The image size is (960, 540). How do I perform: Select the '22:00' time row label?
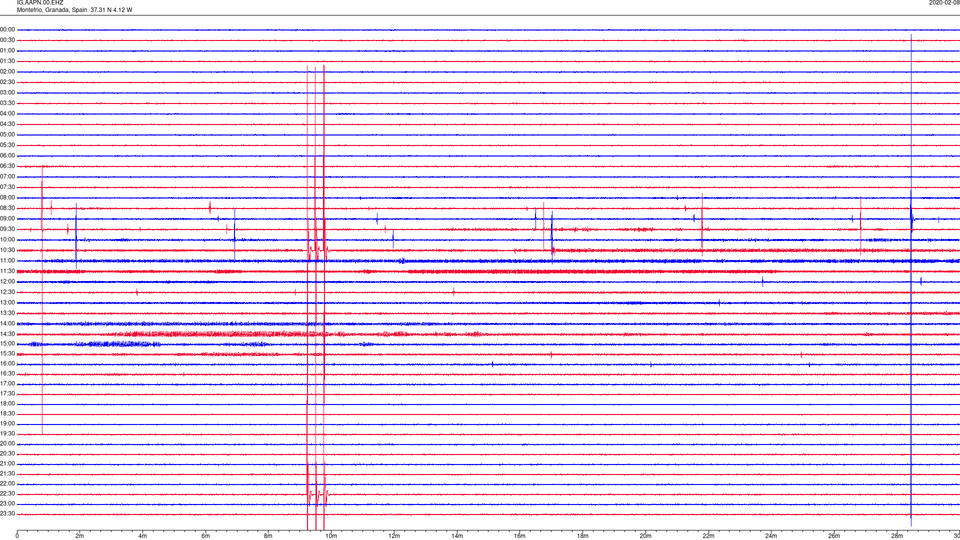coord(7,484)
